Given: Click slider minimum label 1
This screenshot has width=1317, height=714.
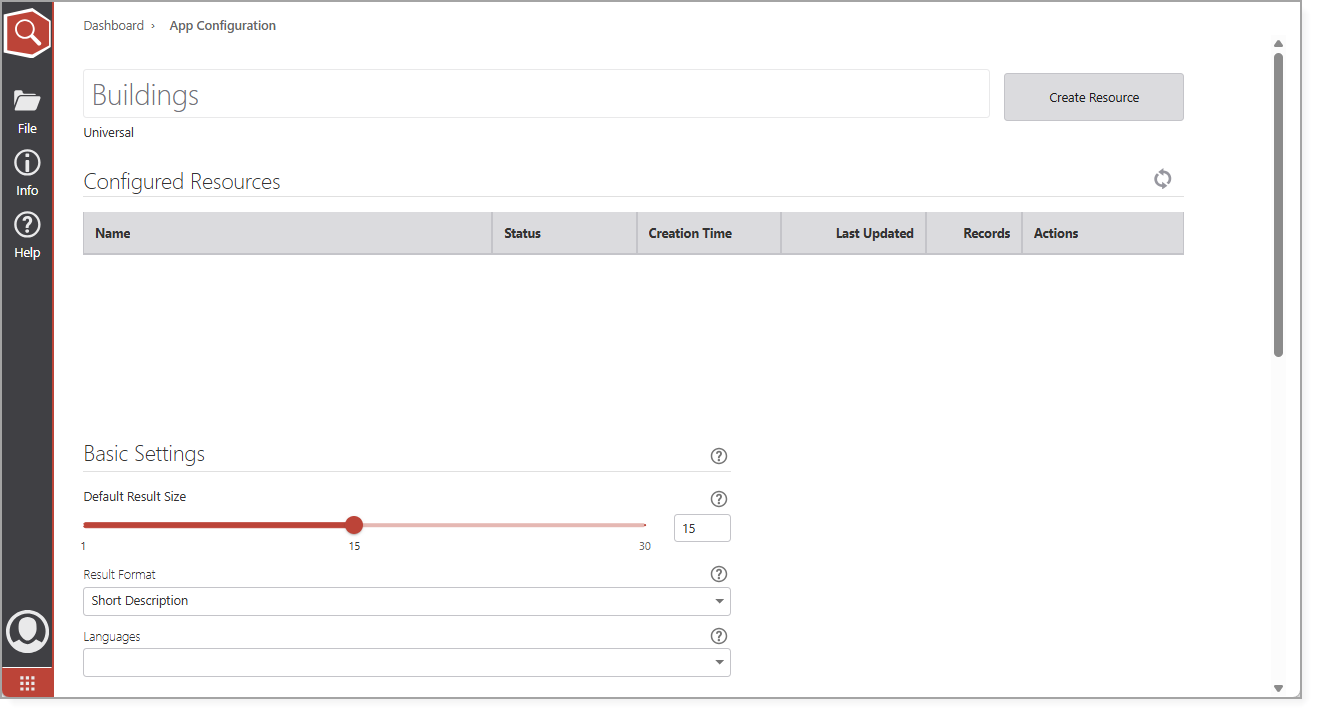Looking at the screenshot, I should (83, 546).
